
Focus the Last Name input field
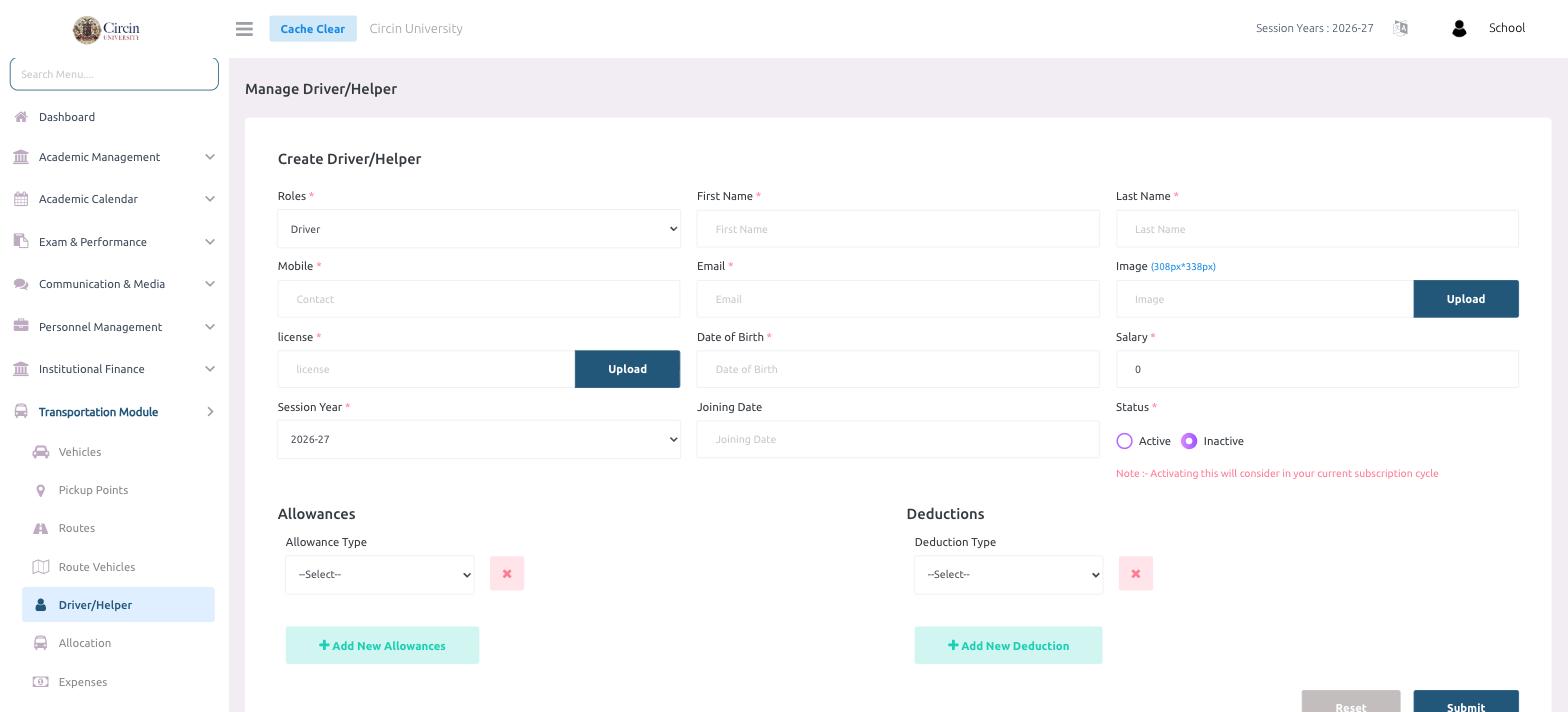click(1317, 229)
